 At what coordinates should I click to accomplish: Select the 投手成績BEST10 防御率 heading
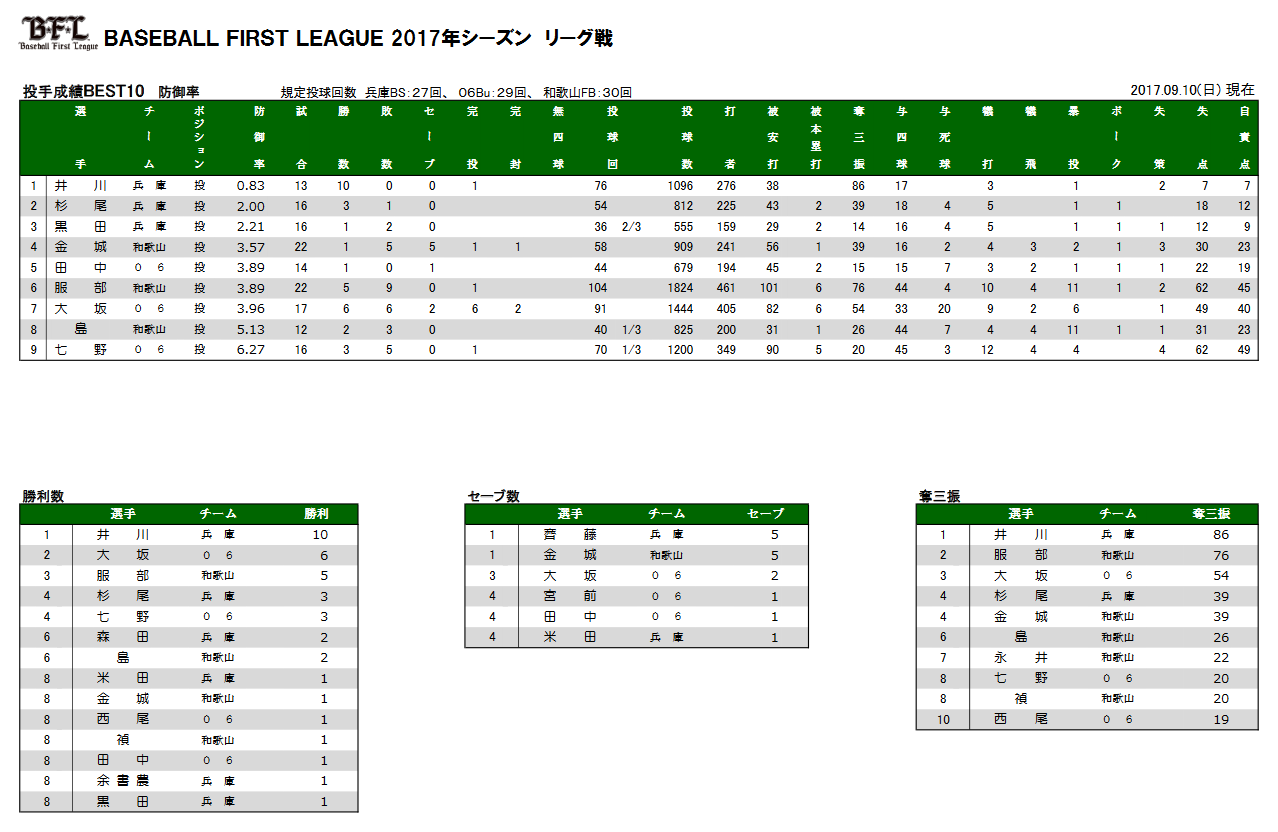click(110, 92)
